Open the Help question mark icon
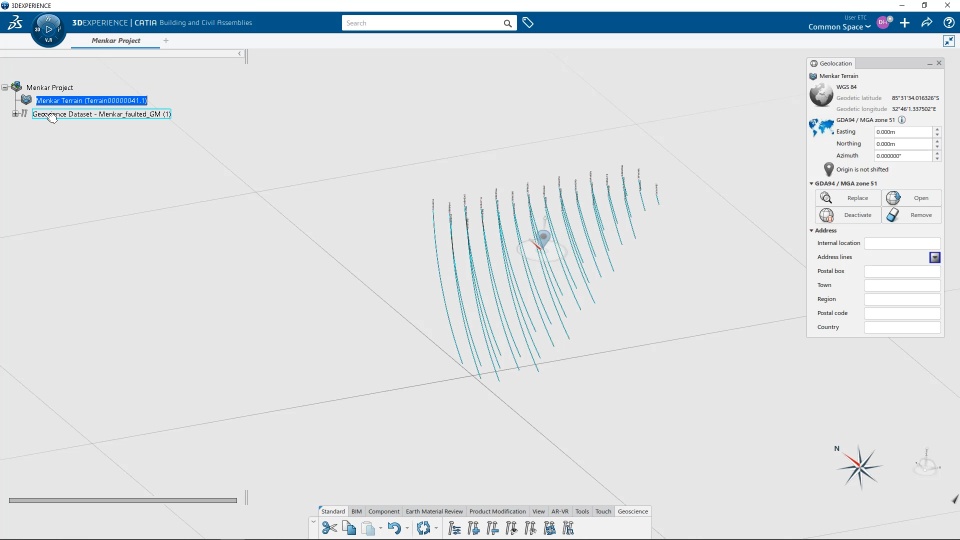This screenshot has height=540, width=960. [x=949, y=23]
